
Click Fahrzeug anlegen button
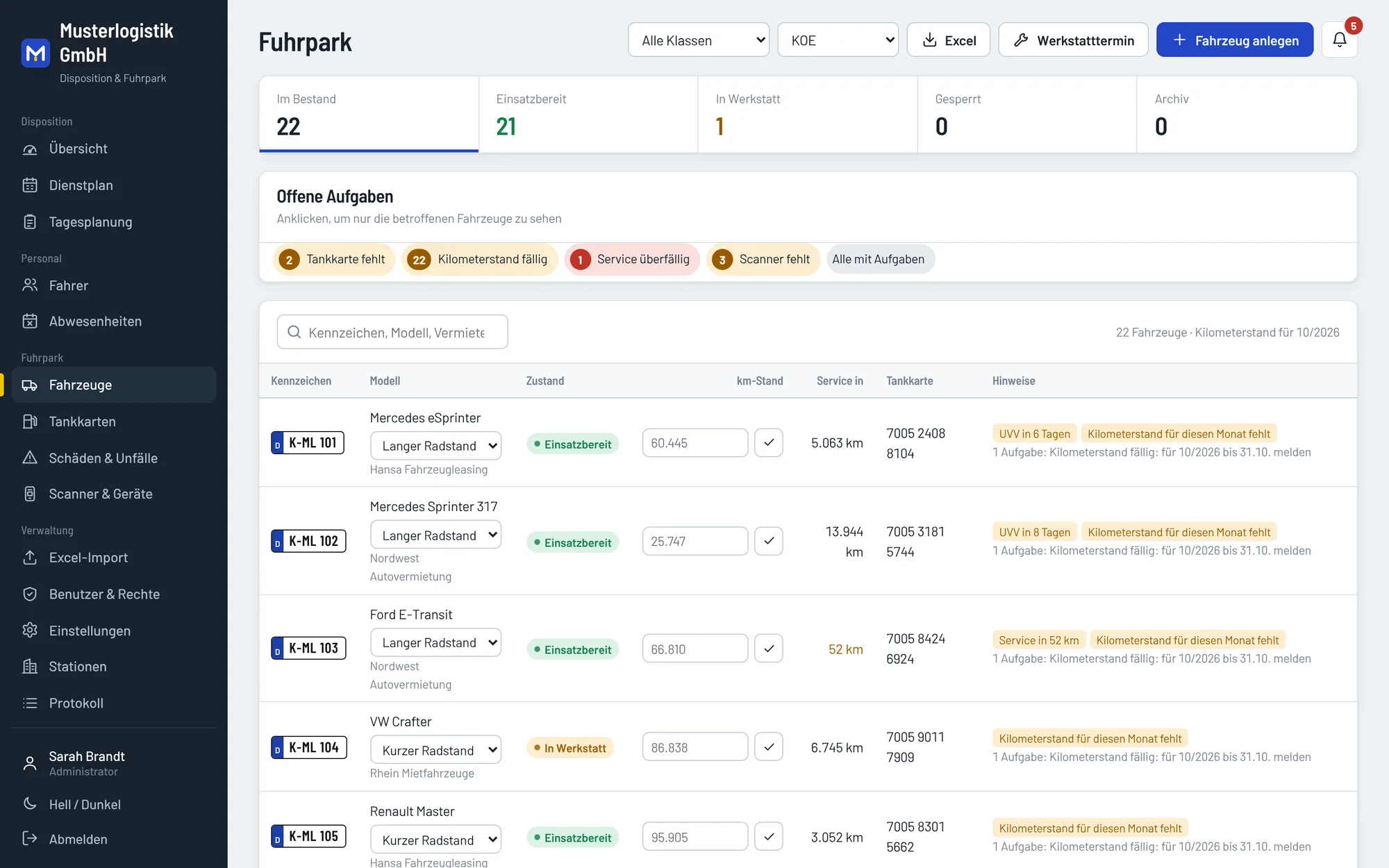(1235, 40)
